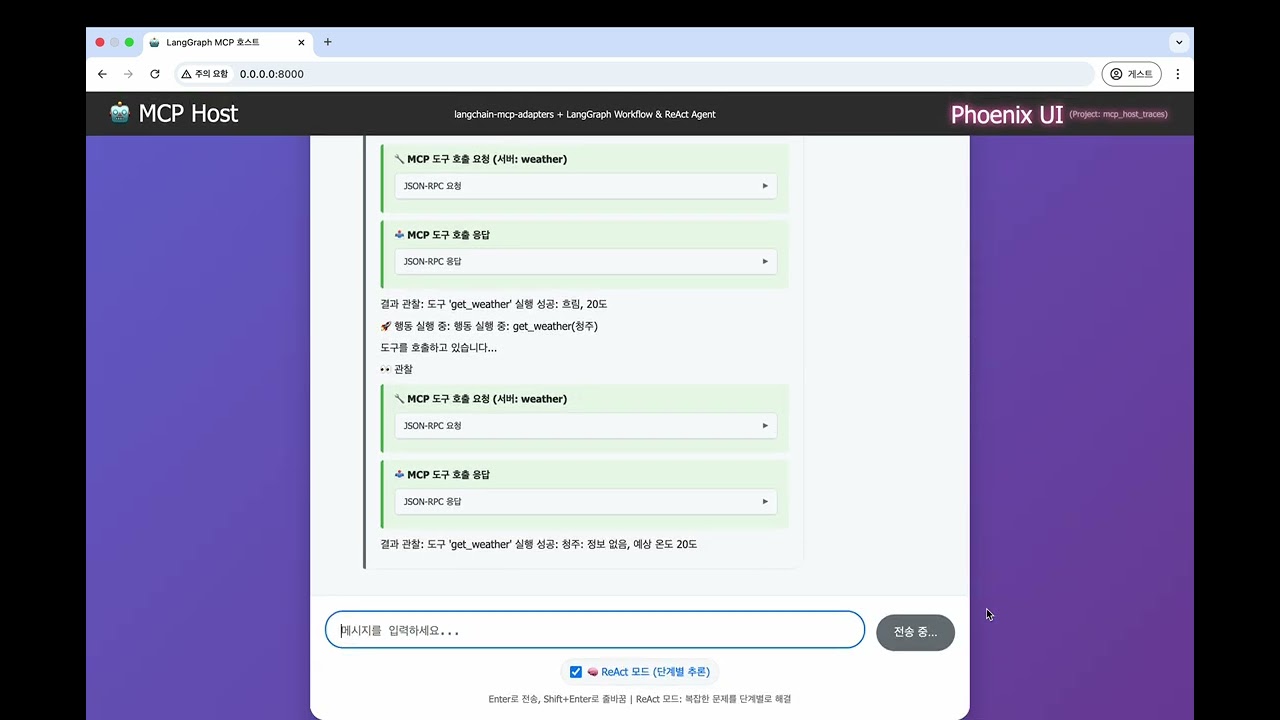Expand the second JSON-RPC 요청 section
This screenshot has height=720, width=1280.
[x=585, y=426]
